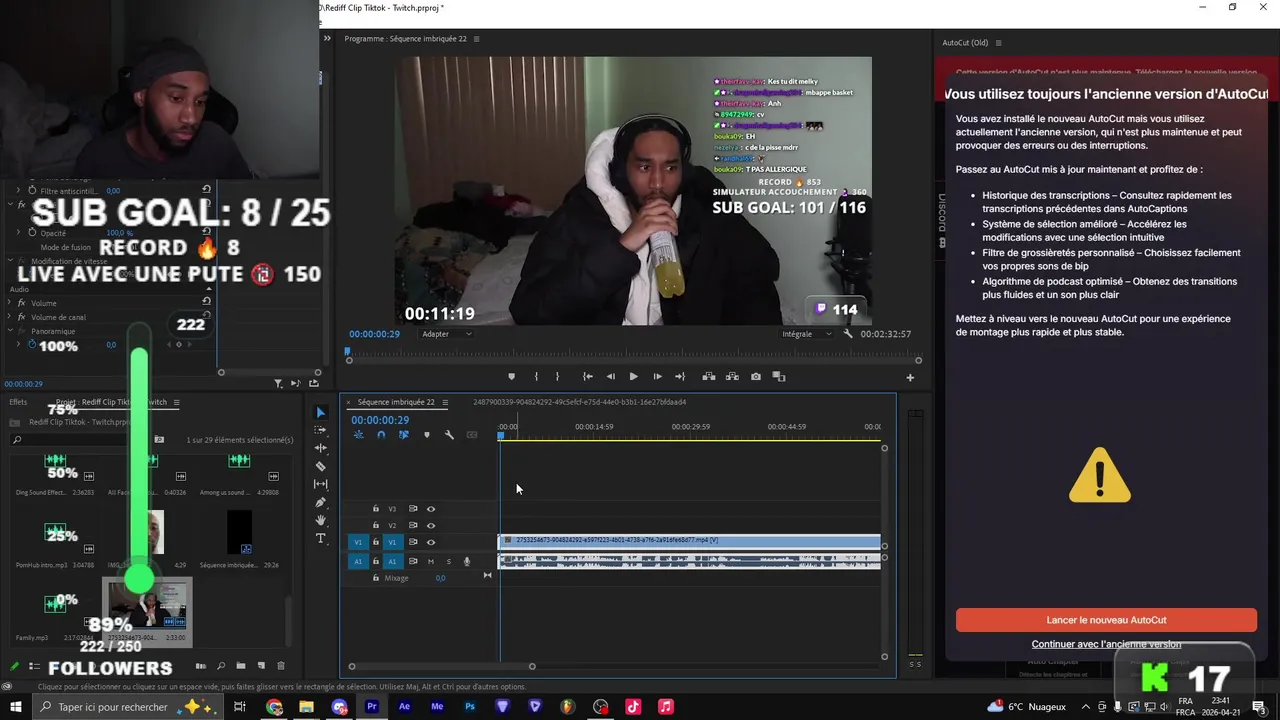Screen dimensions: 1280x720
Task: Collapse the Panoramique effect section
Action: [10, 331]
